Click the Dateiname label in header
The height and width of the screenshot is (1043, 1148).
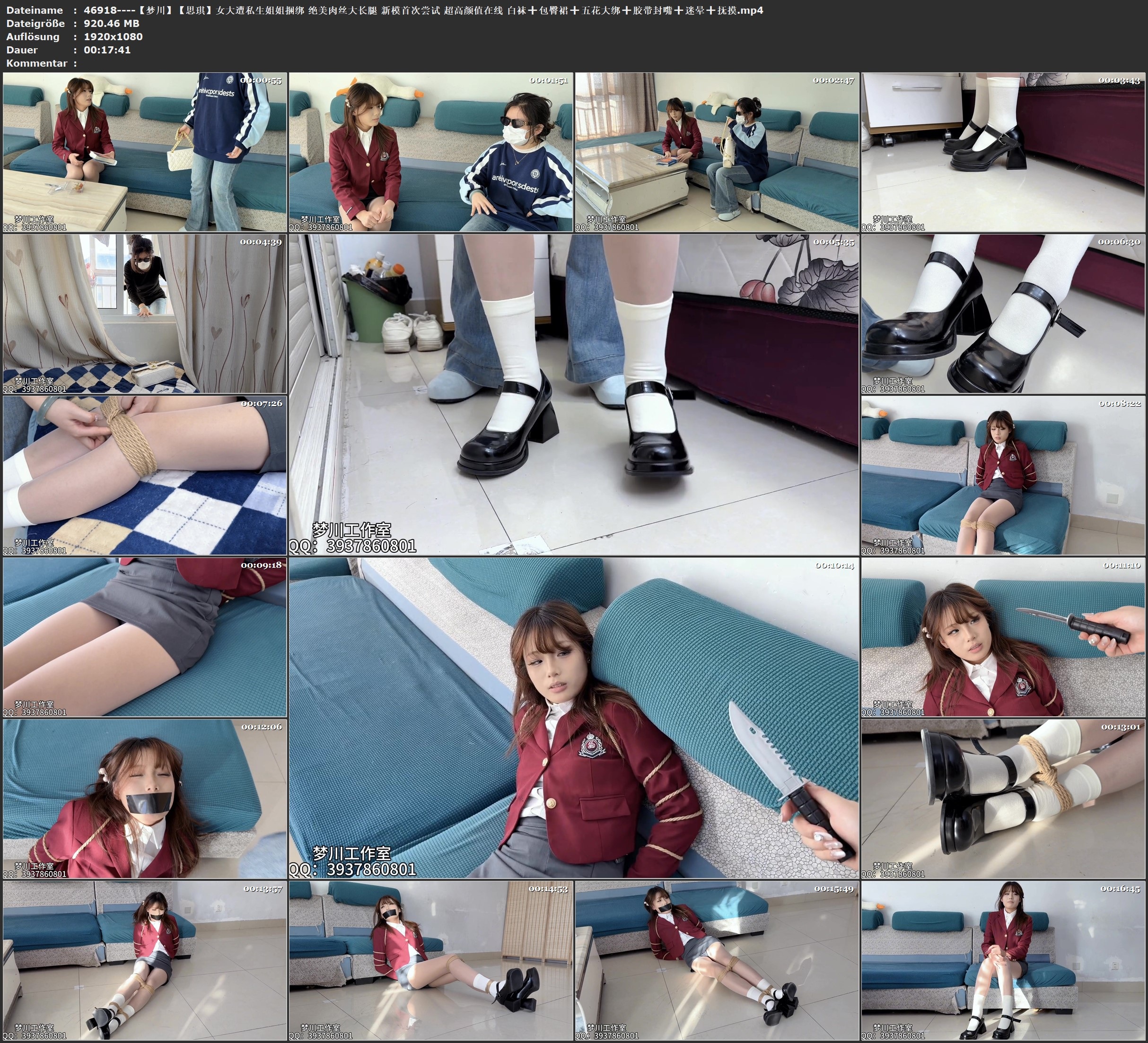(x=35, y=10)
